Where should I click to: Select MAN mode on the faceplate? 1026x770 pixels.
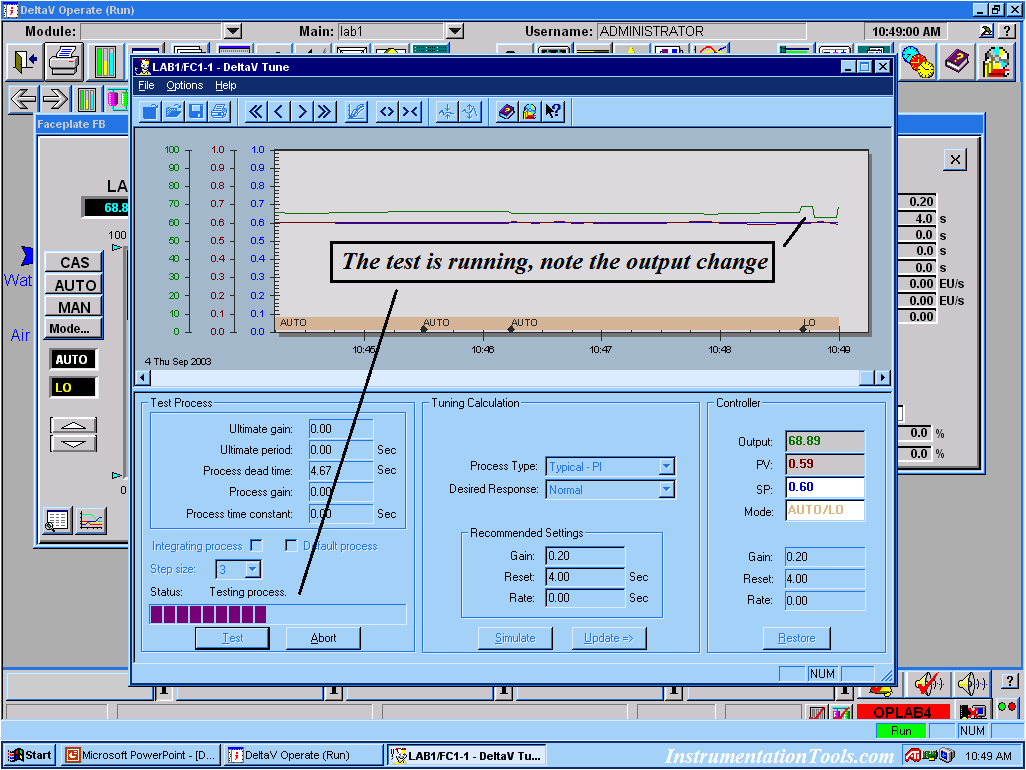coord(74,307)
